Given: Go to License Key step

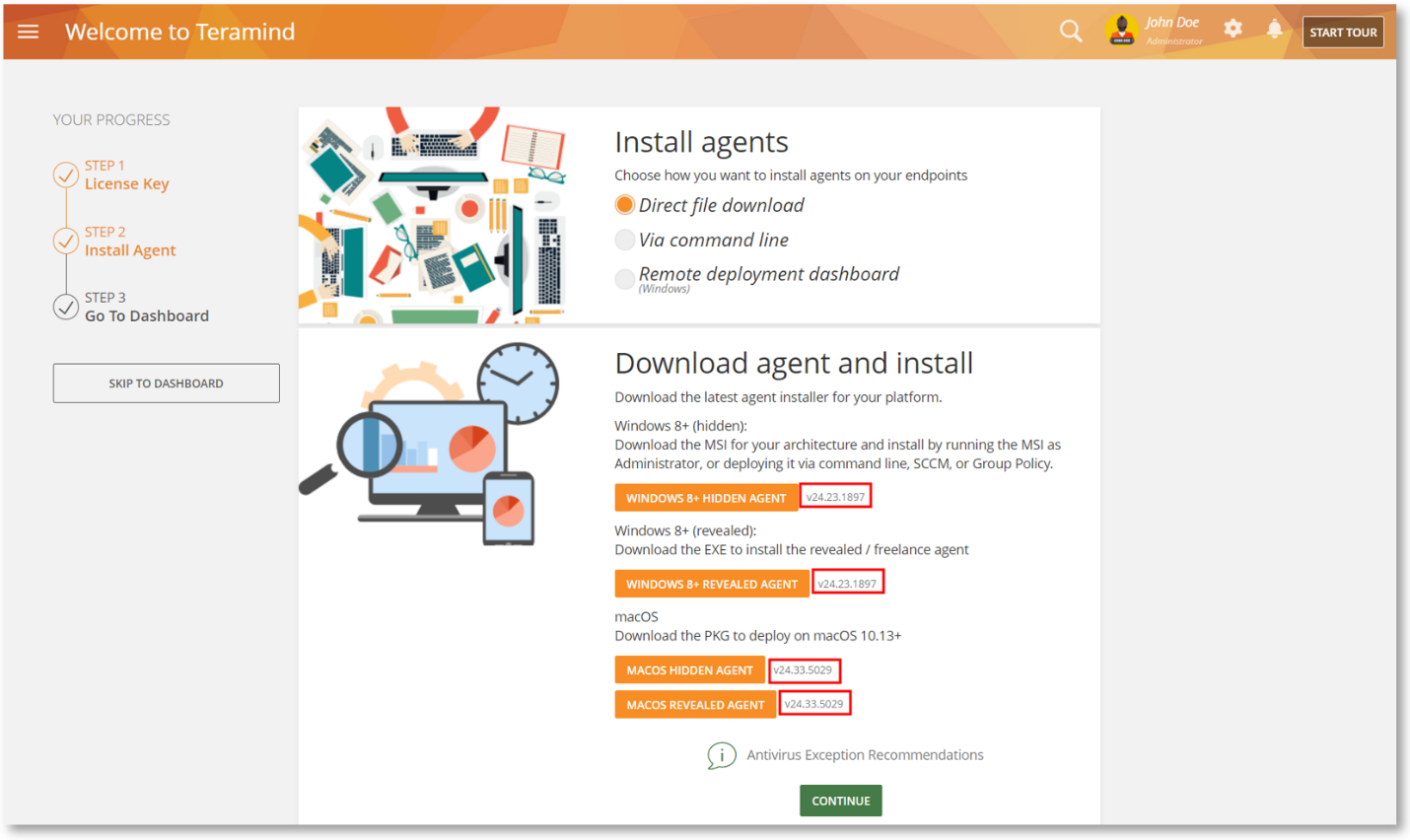Looking at the screenshot, I should 127,184.
